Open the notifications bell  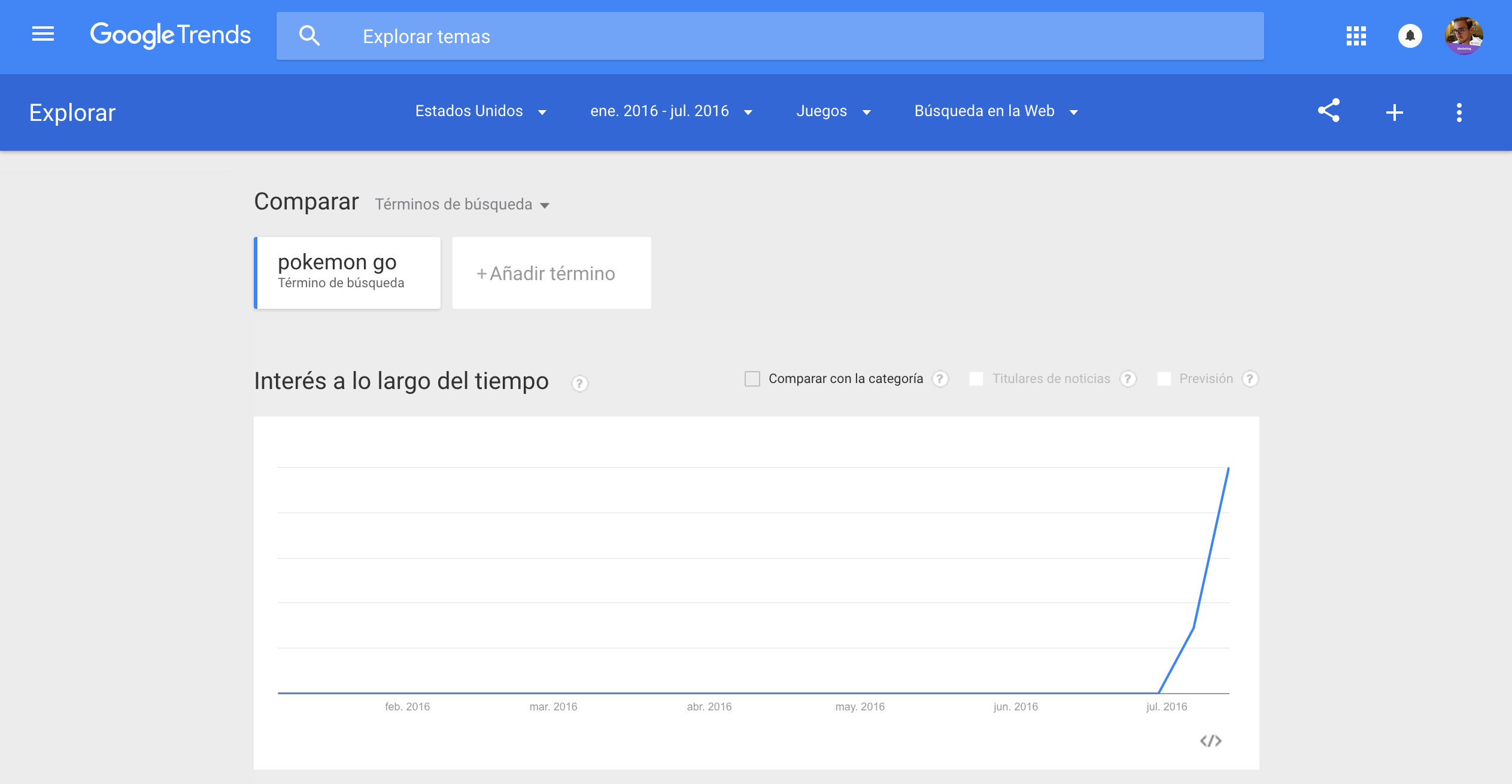pos(1410,36)
